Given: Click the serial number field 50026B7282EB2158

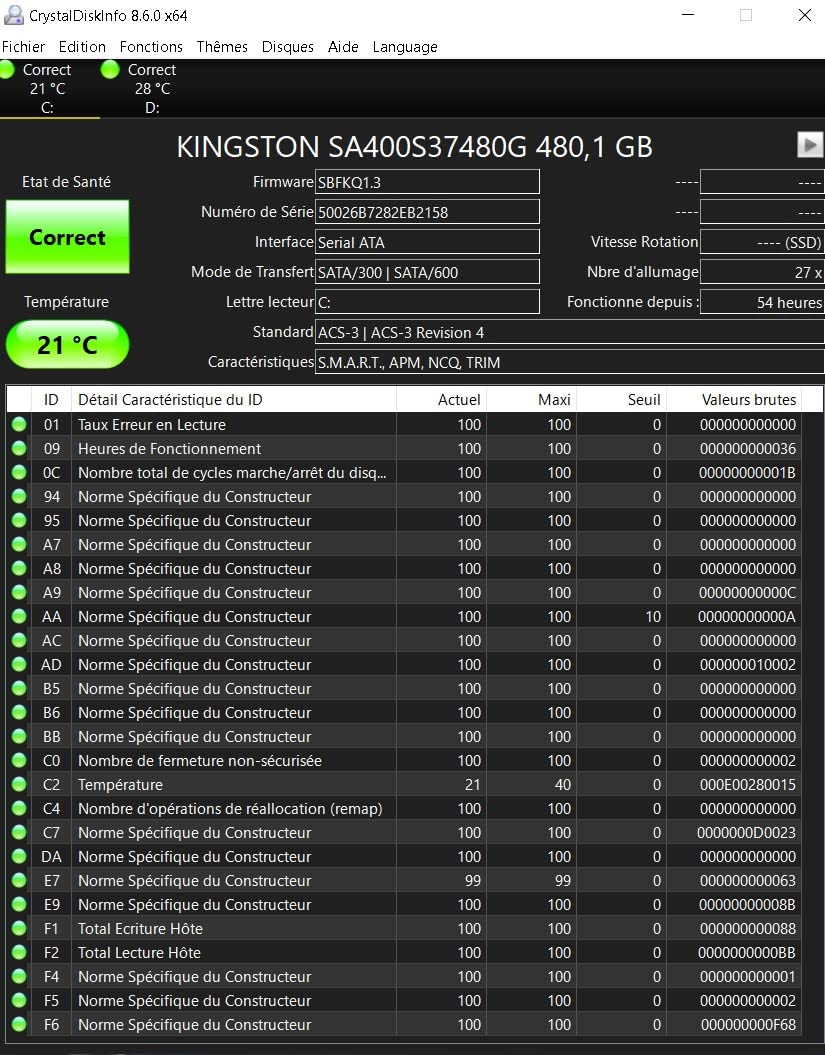Looking at the screenshot, I should [427, 212].
